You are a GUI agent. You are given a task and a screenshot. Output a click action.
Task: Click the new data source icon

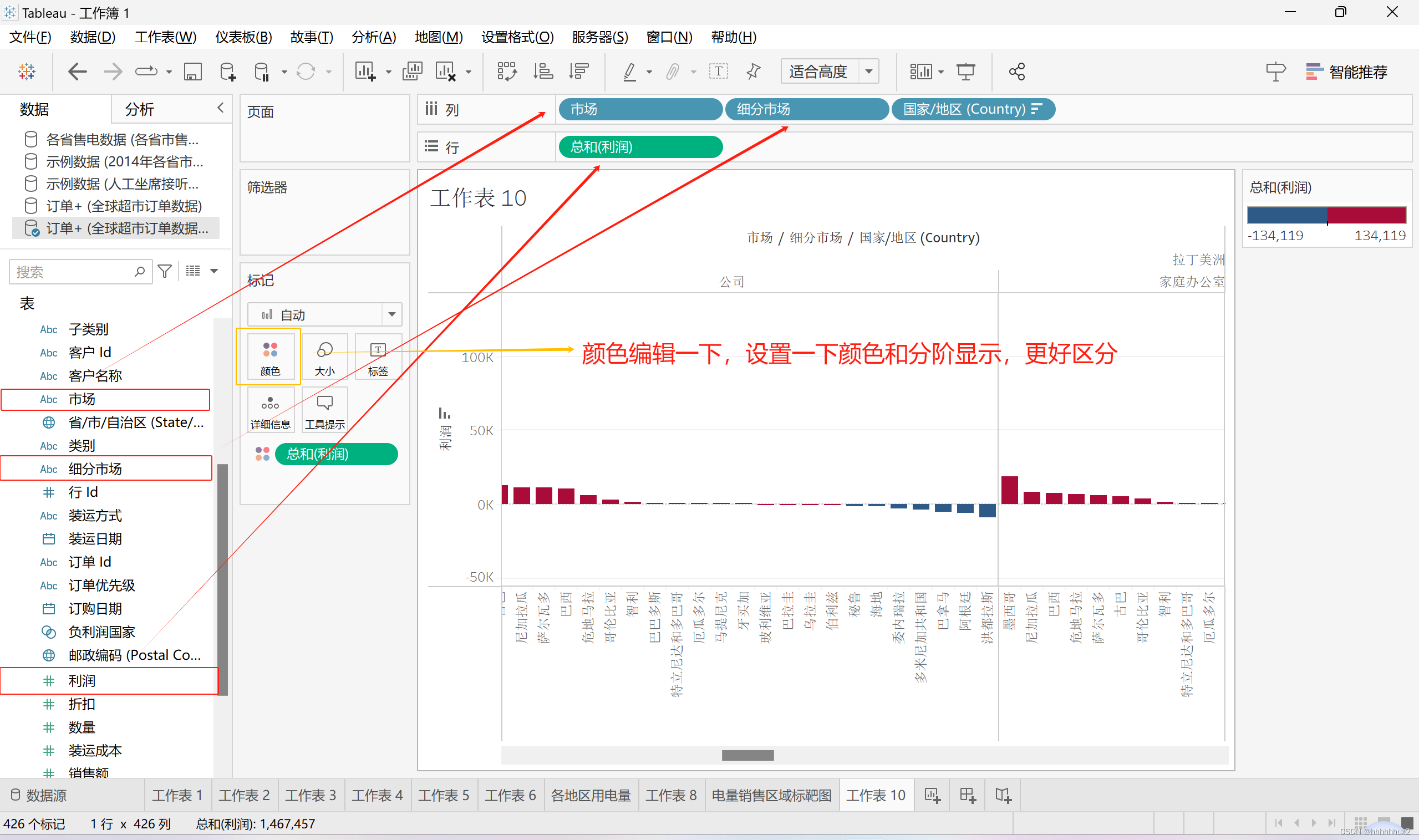click(x=227, y=72)
